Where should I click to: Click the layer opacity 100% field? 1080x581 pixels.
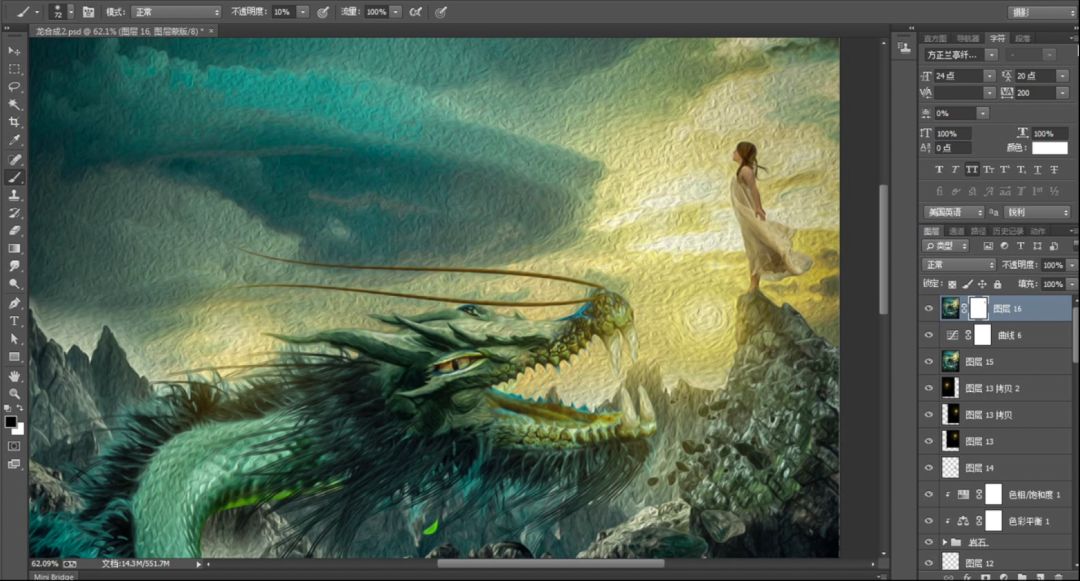coord(1052,265)
